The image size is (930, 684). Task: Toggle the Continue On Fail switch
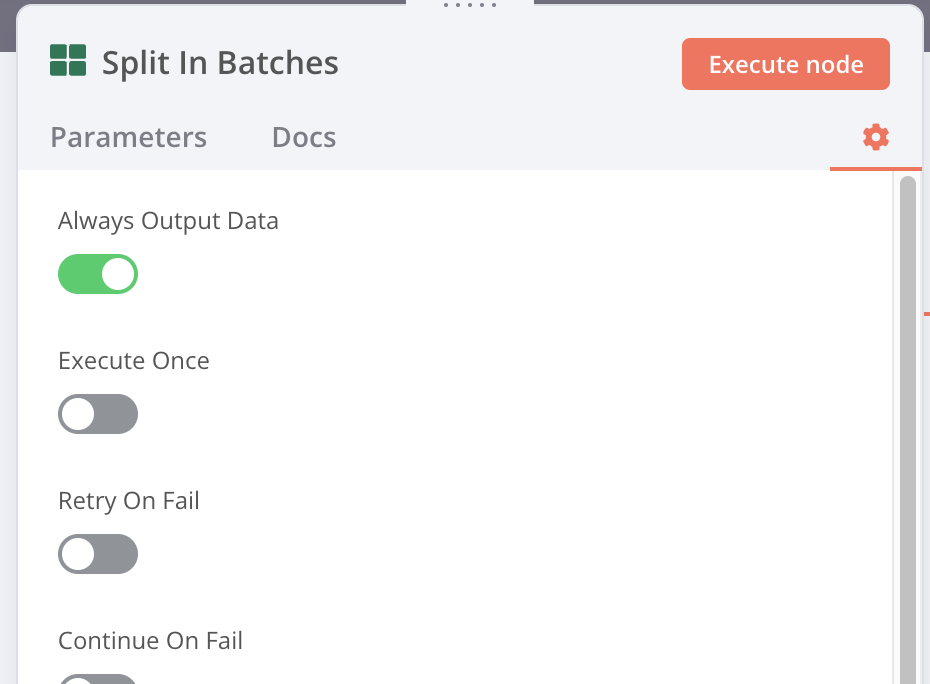click(98, 679)
